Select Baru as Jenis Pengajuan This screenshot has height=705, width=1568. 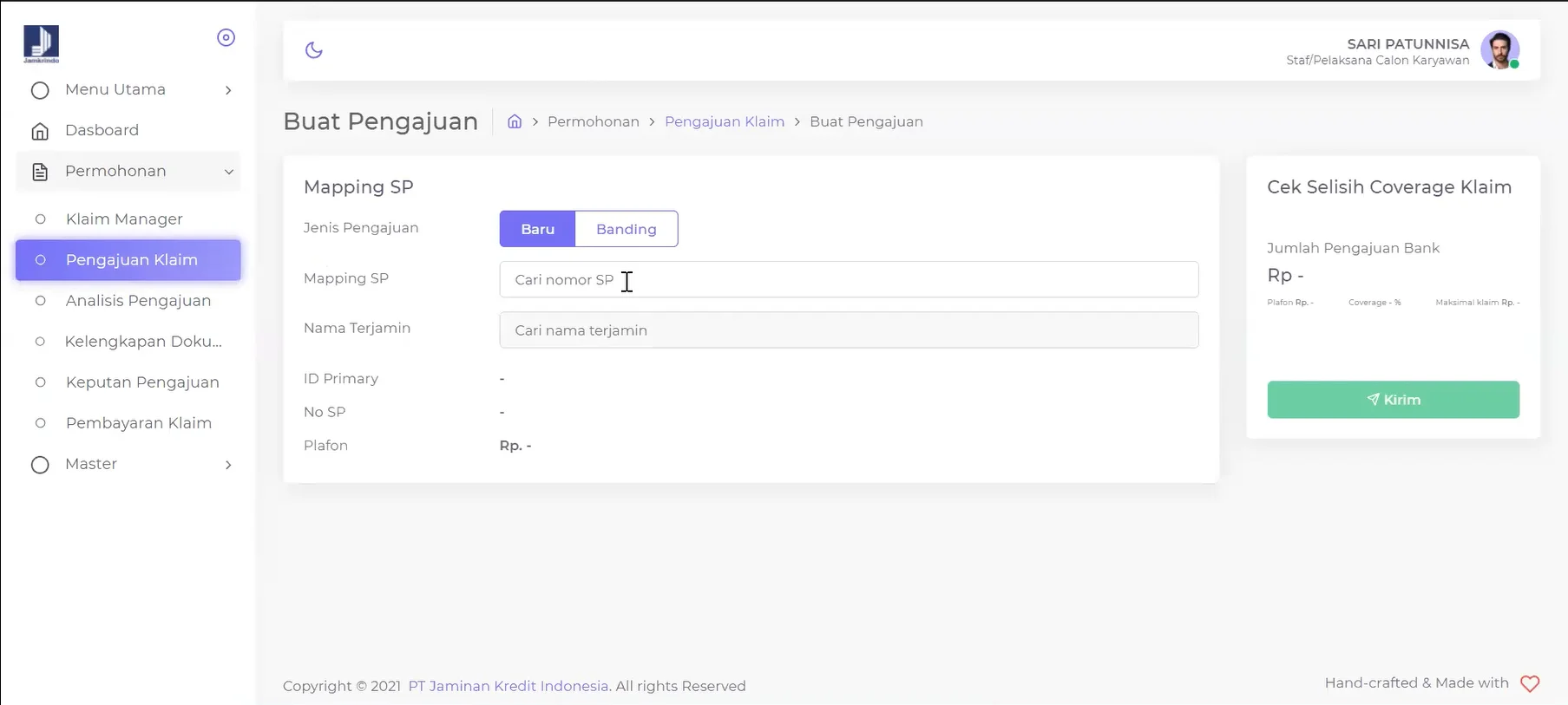click(x=537, y=229)
